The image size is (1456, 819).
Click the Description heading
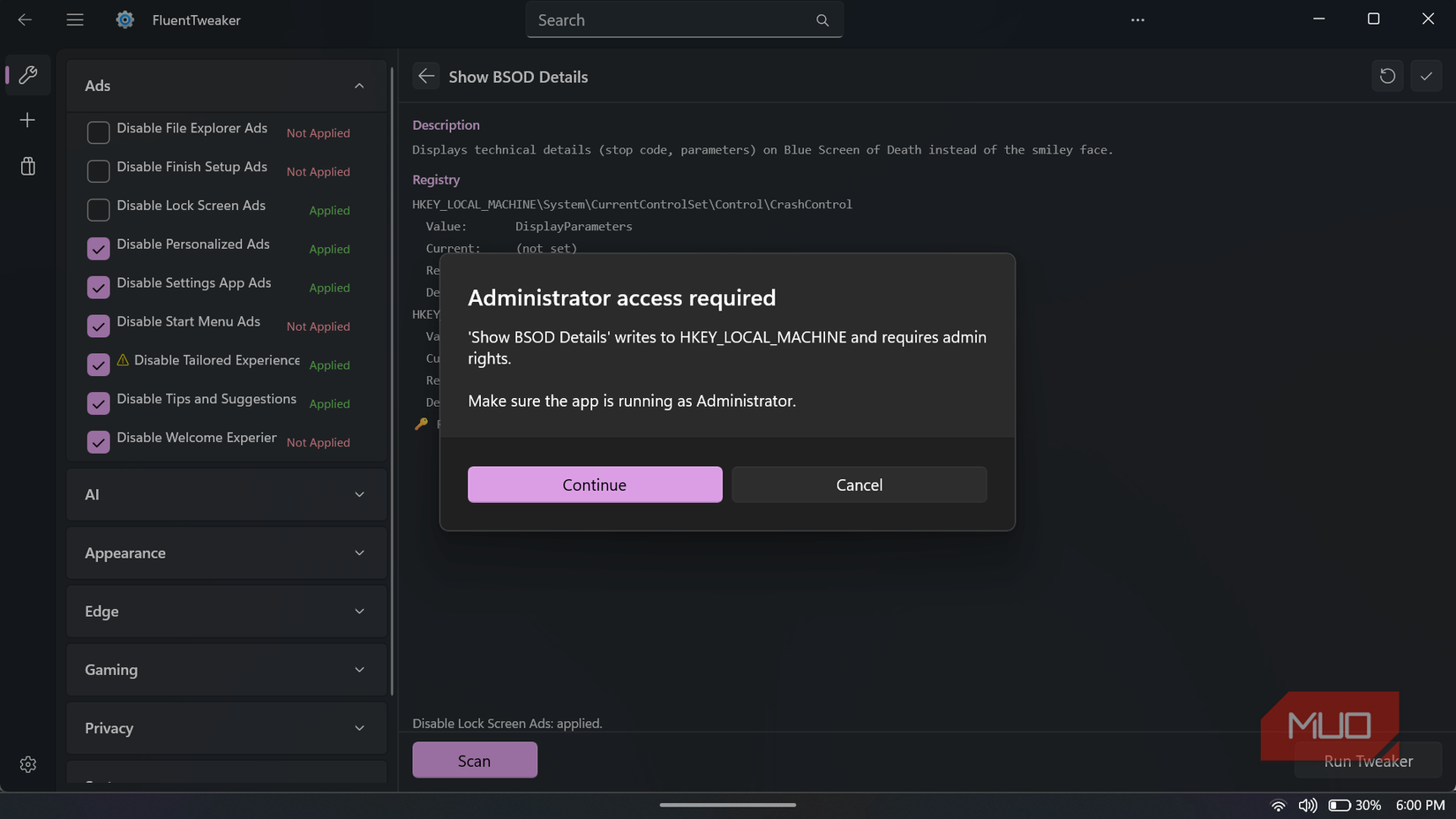447,125
